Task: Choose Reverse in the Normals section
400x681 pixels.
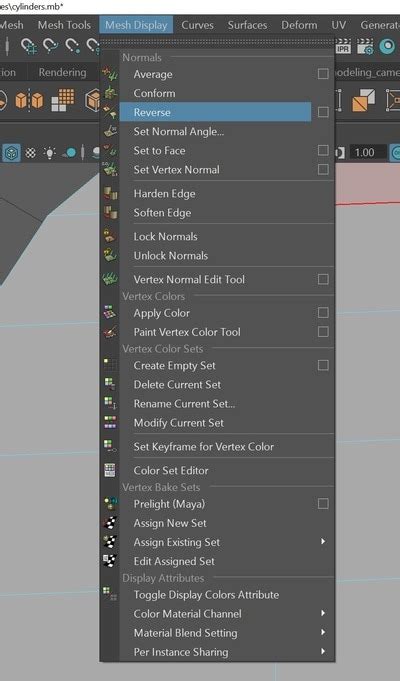Action: 215,112
